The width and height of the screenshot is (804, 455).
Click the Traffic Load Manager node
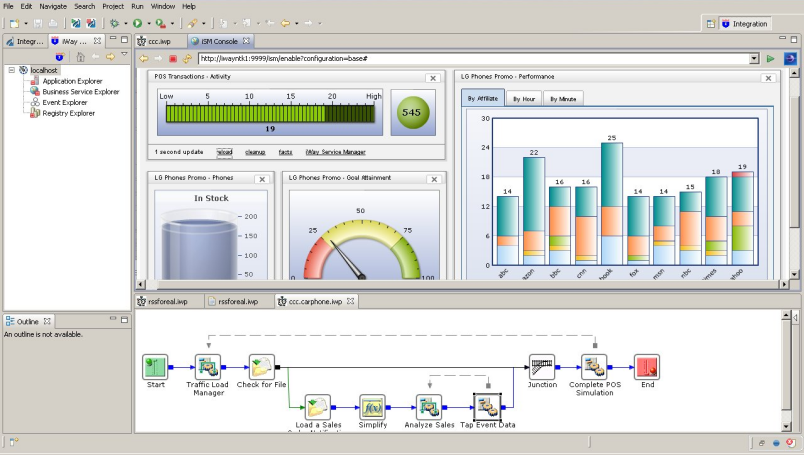[205, 366]
